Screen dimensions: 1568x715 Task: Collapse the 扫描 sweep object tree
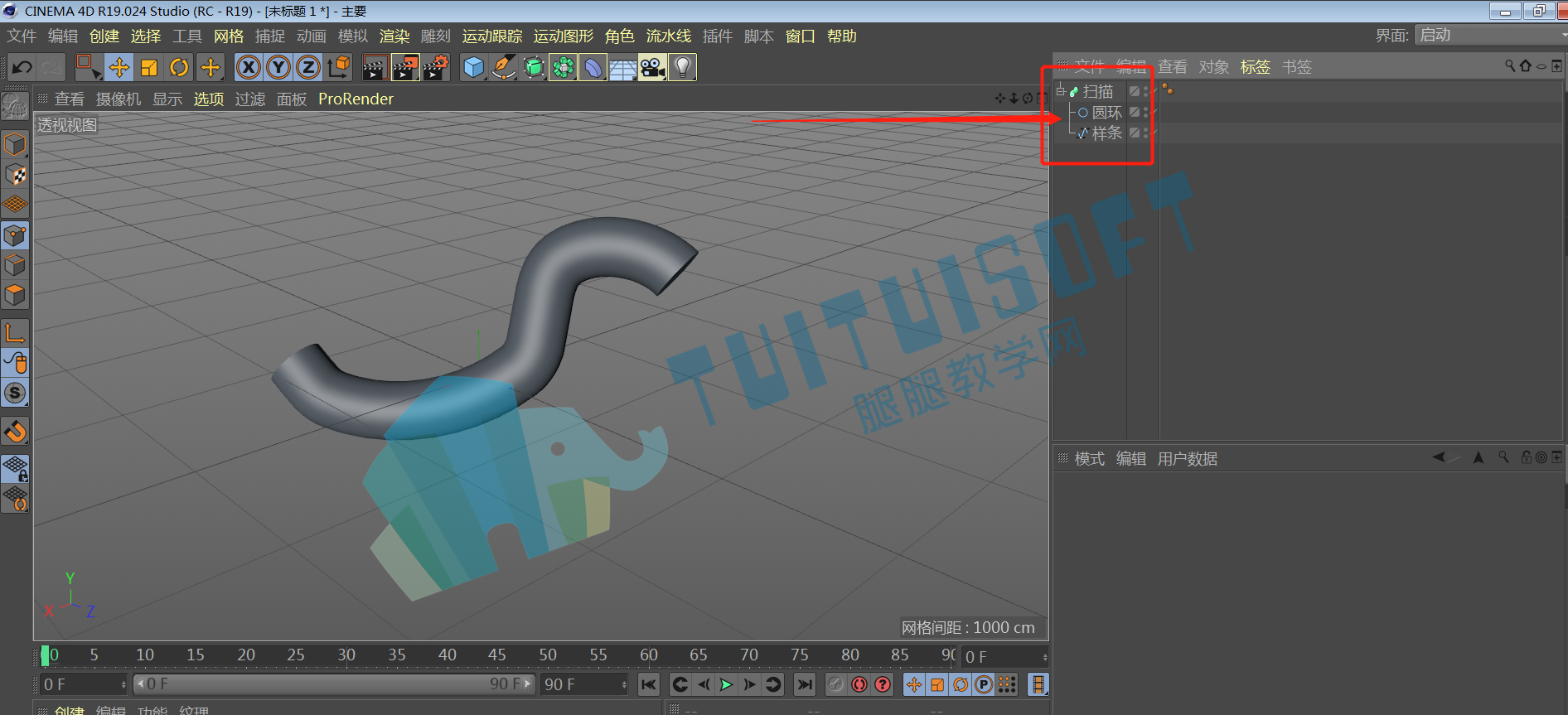tap(1060, 91)
